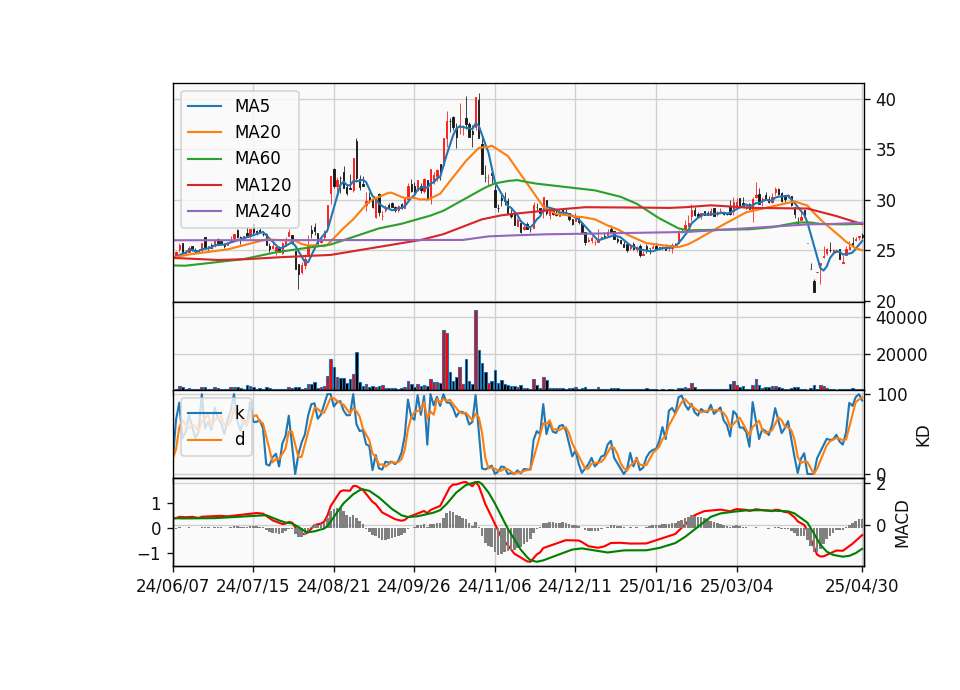960x690 pixels.
Task: Click the k legend label in KD panel
Action: [239, 413]
